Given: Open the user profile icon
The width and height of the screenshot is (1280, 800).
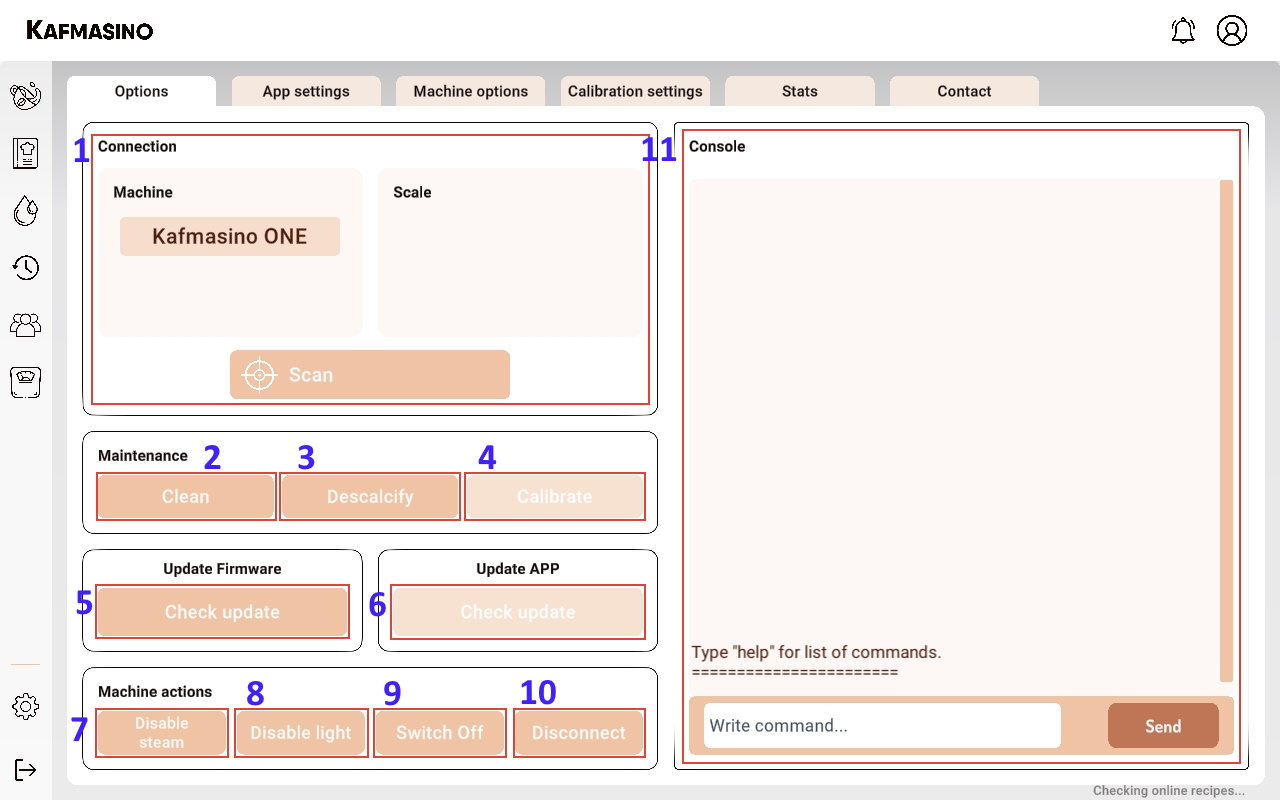Looking at the screenshot, I should click(x=1232, y=30).
